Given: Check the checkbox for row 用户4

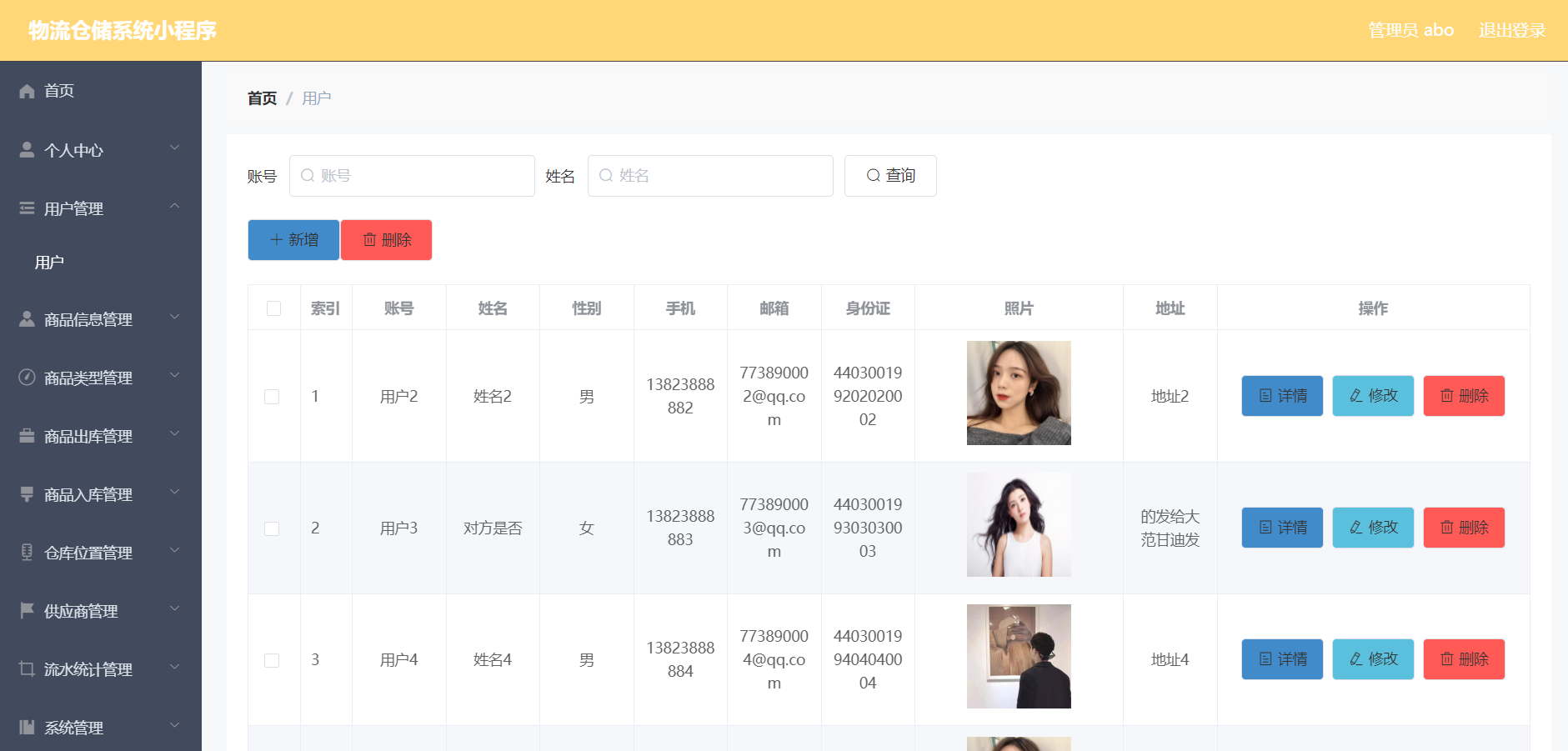Looking at the screenshot, I should [272, 660].
